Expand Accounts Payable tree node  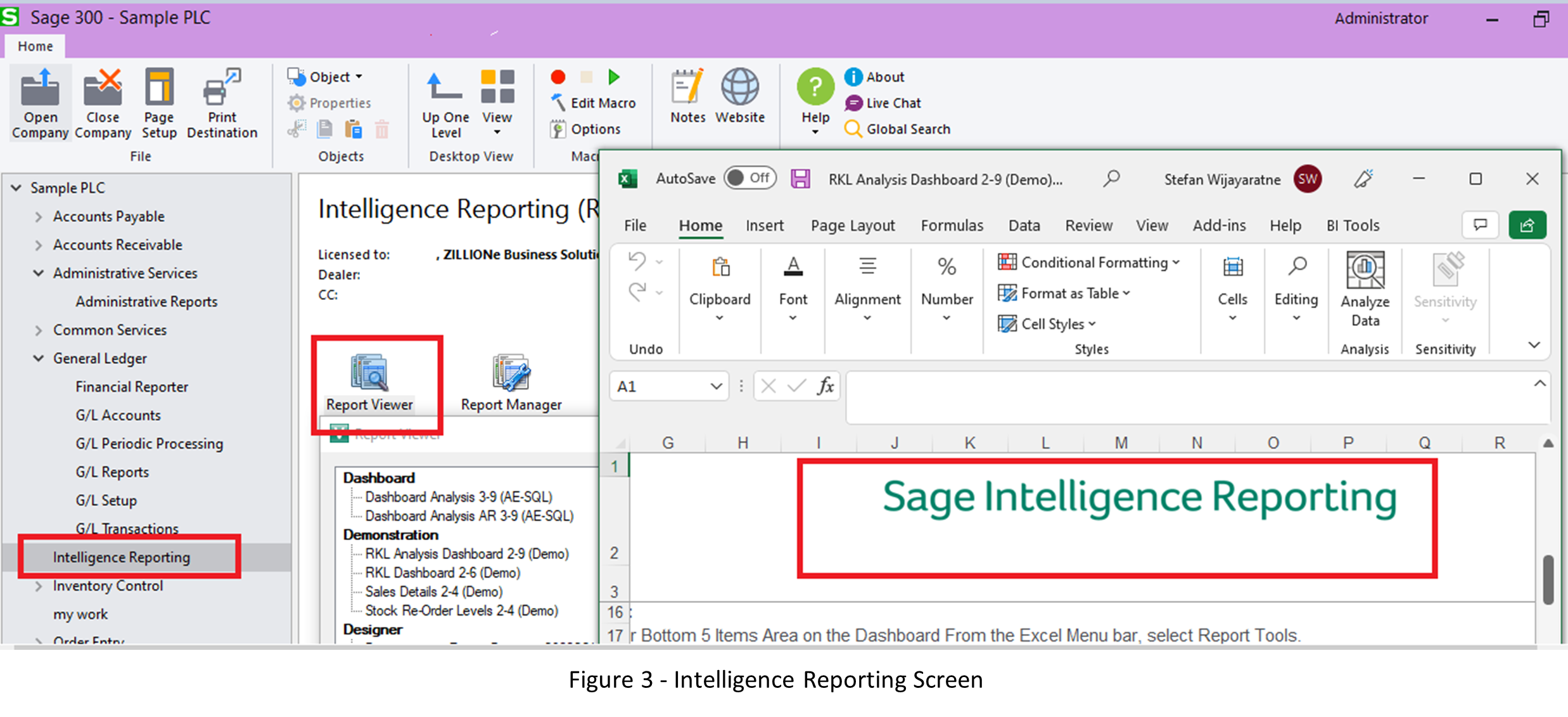pos(39,217)
